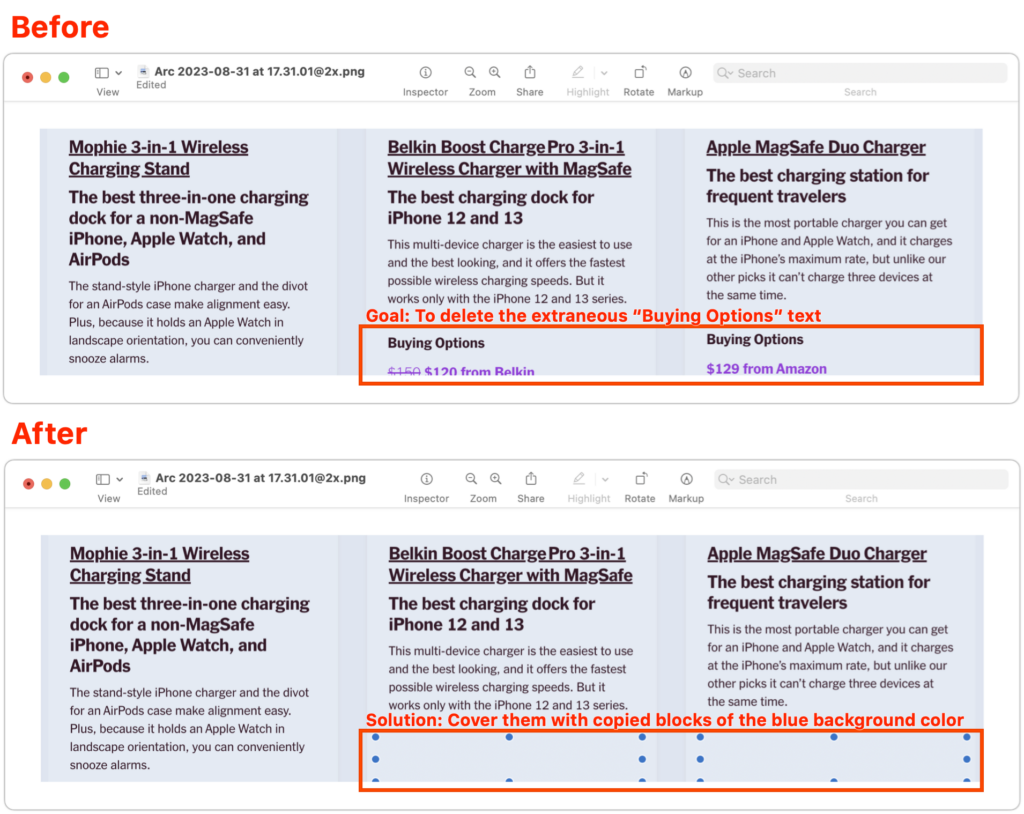Rotate the image in the Before window
The height and width of the screenshot is (814, 1024).
pos(640,72)
